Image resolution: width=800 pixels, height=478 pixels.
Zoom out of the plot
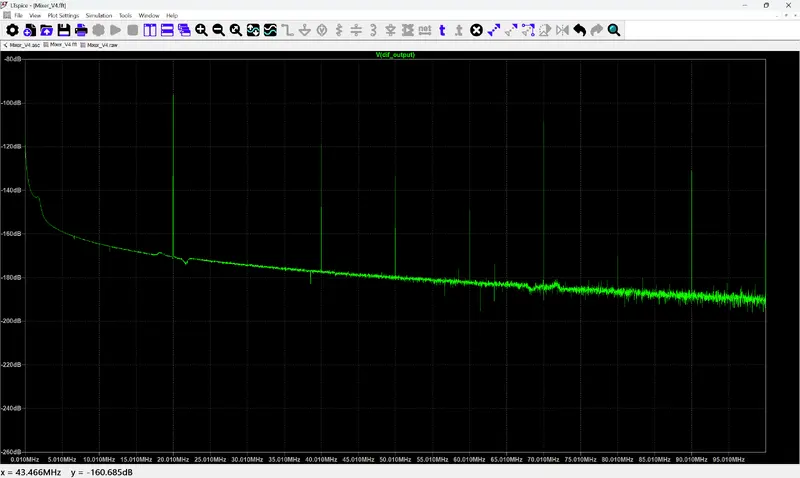218,30
